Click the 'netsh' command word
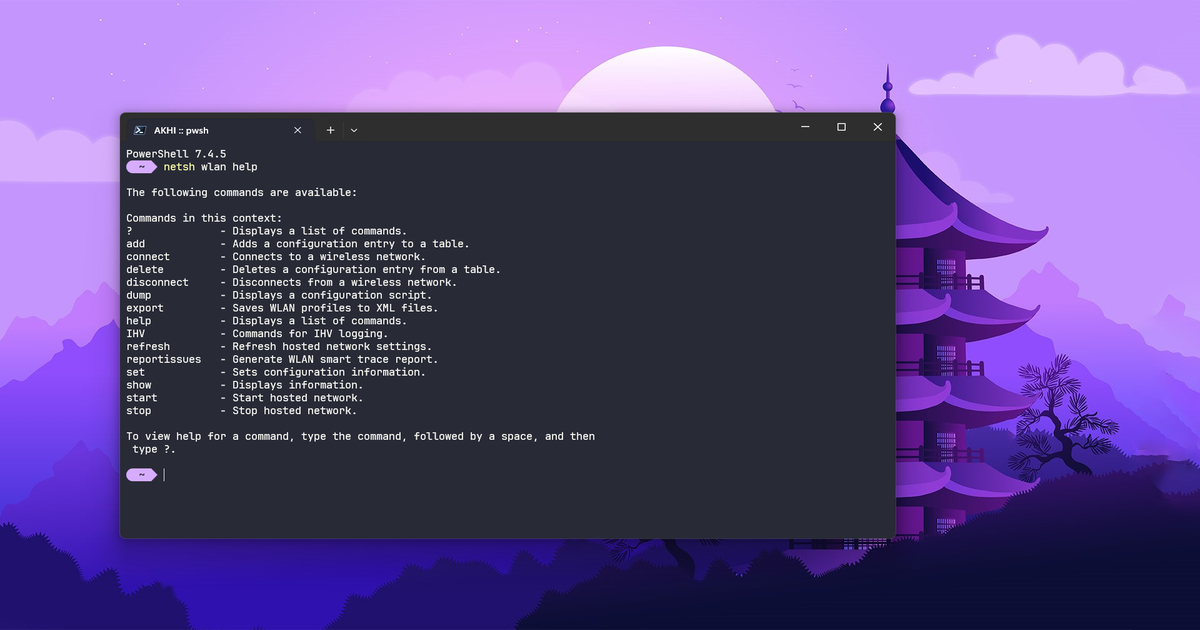This screenshot has width=1200, height=630. point(179,167)
